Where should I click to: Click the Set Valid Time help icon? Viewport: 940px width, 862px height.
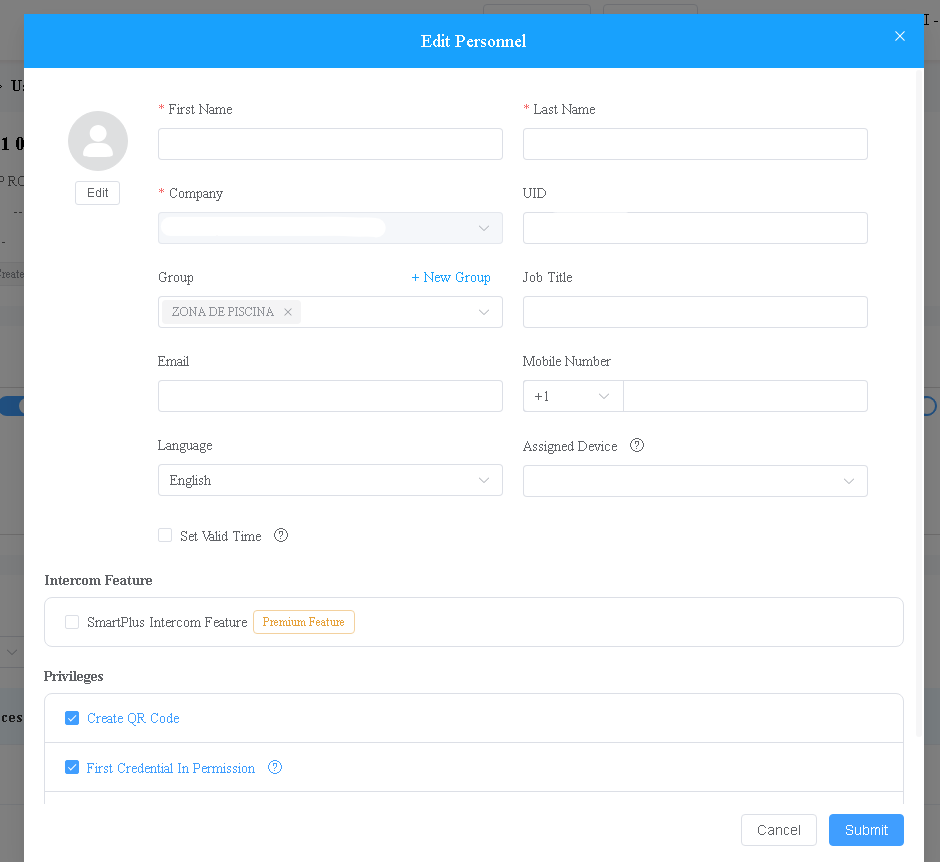pos(281,536)
